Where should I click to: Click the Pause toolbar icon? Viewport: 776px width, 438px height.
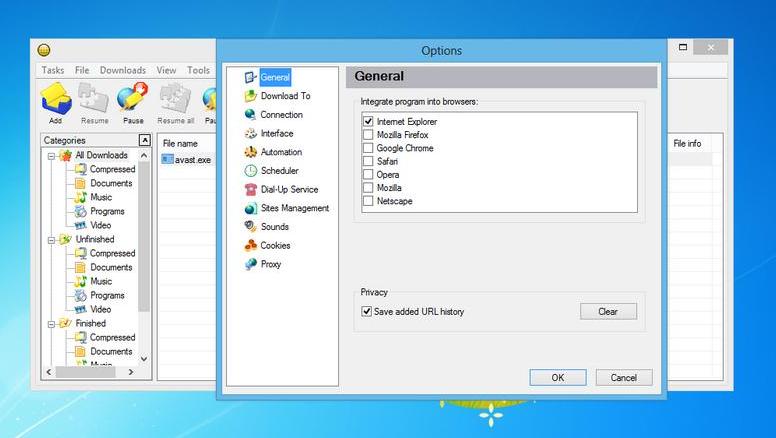(133, 97)
